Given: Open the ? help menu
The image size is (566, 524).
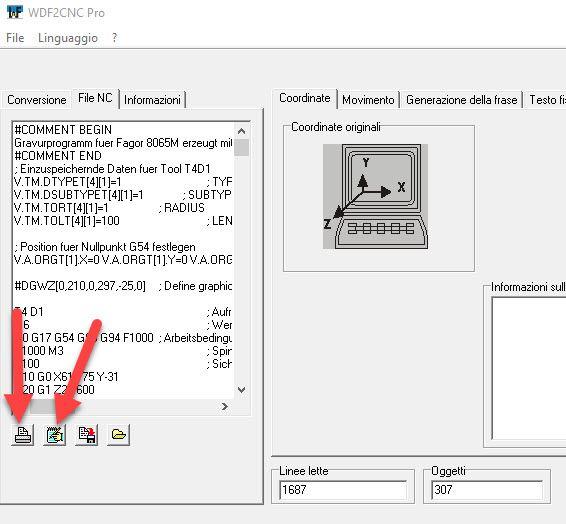Looking at the screenshot, I should tap(114, 38).
